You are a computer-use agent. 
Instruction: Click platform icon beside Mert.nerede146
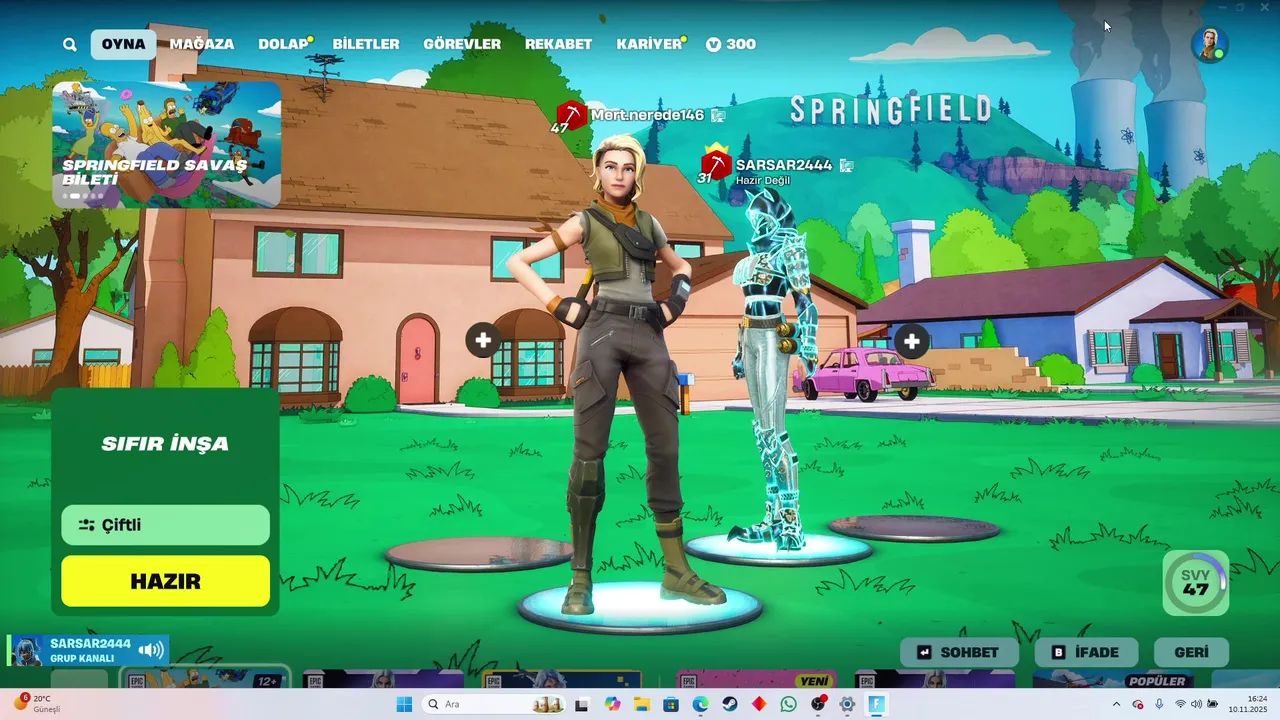[718, 115]
